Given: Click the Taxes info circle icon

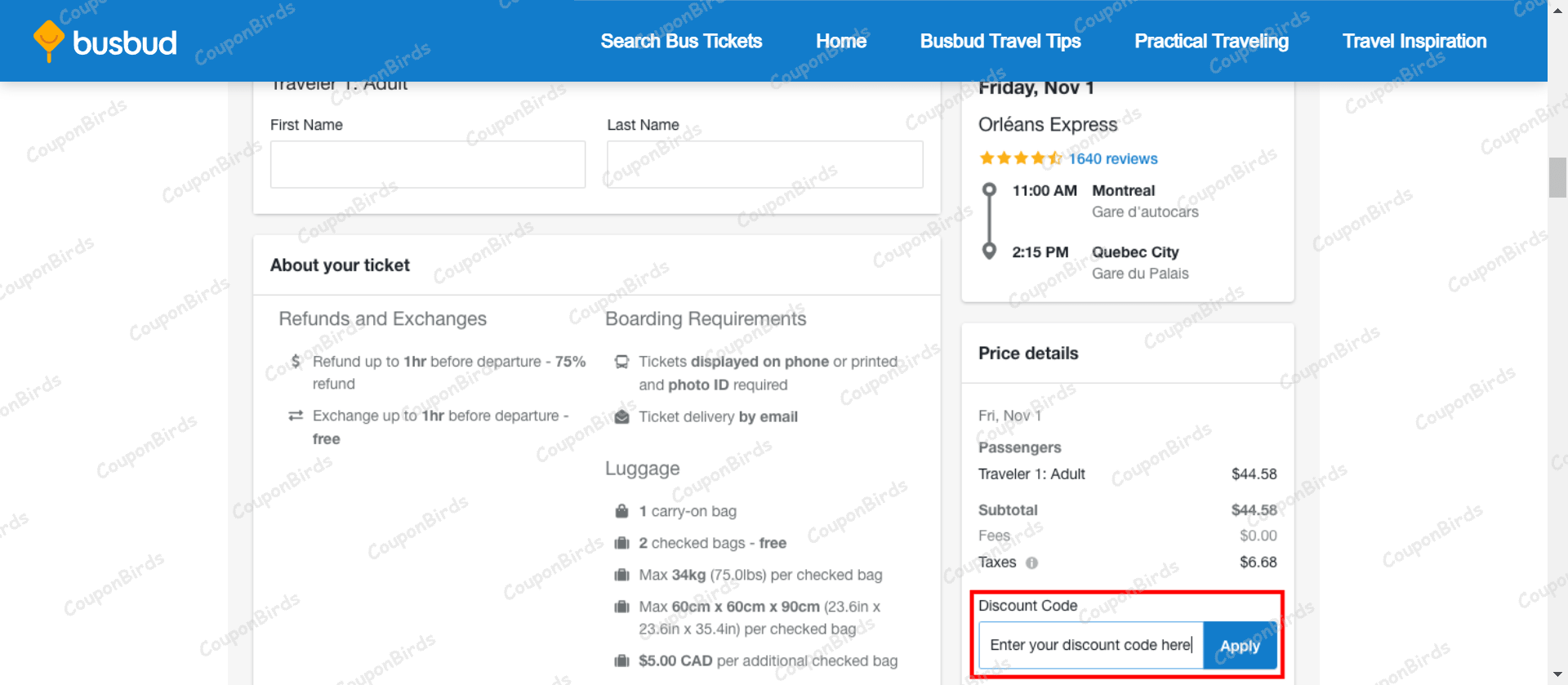Looking at the screenshot, I should [x=1032, y=562].
